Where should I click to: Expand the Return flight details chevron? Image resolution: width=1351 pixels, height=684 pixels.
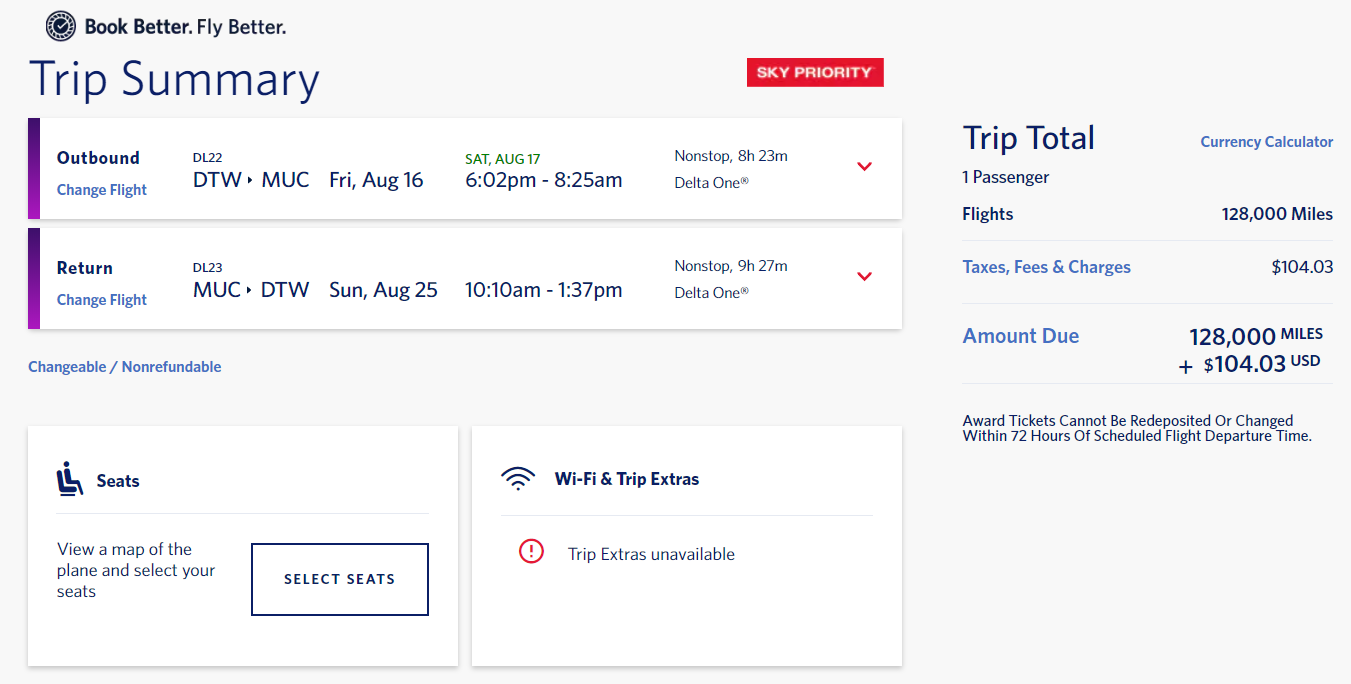pyautogui.click(x=865, y=277)
